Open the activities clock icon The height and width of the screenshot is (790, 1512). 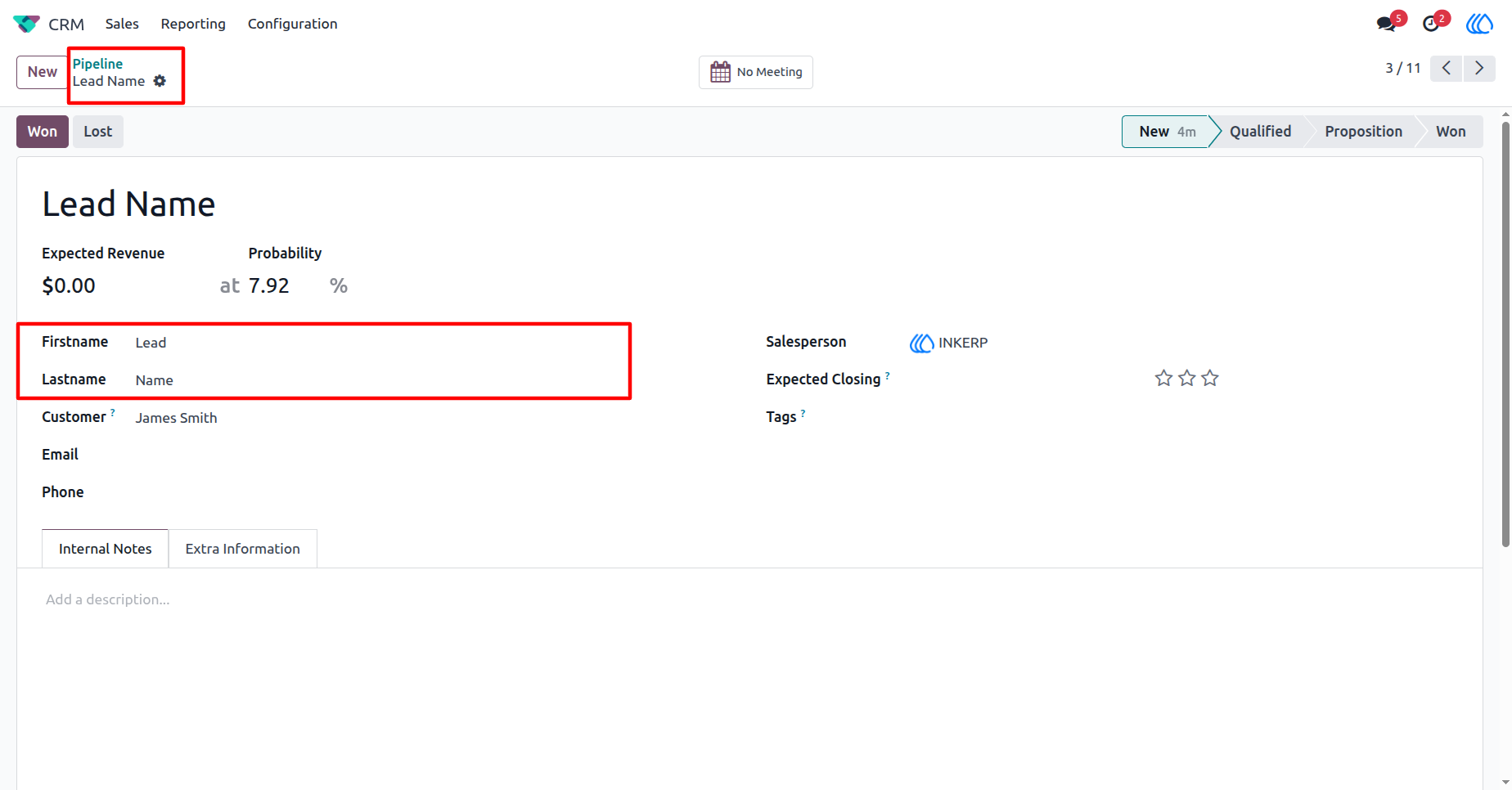coord(1431,24)
